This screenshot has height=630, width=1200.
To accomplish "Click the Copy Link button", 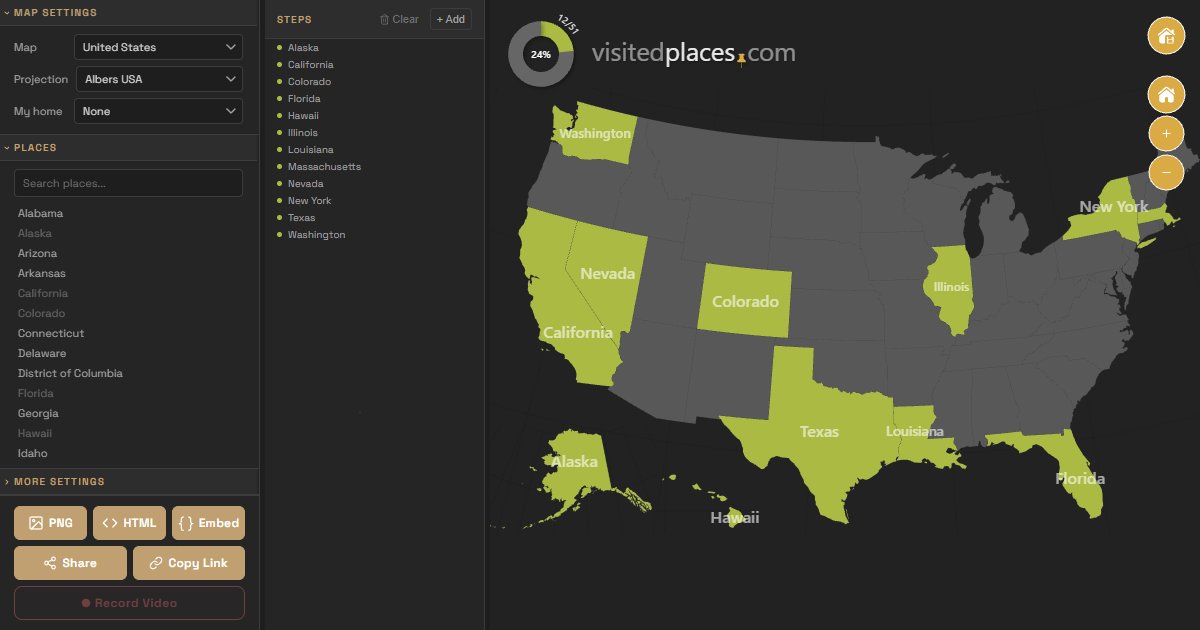I will pos(189,563).
